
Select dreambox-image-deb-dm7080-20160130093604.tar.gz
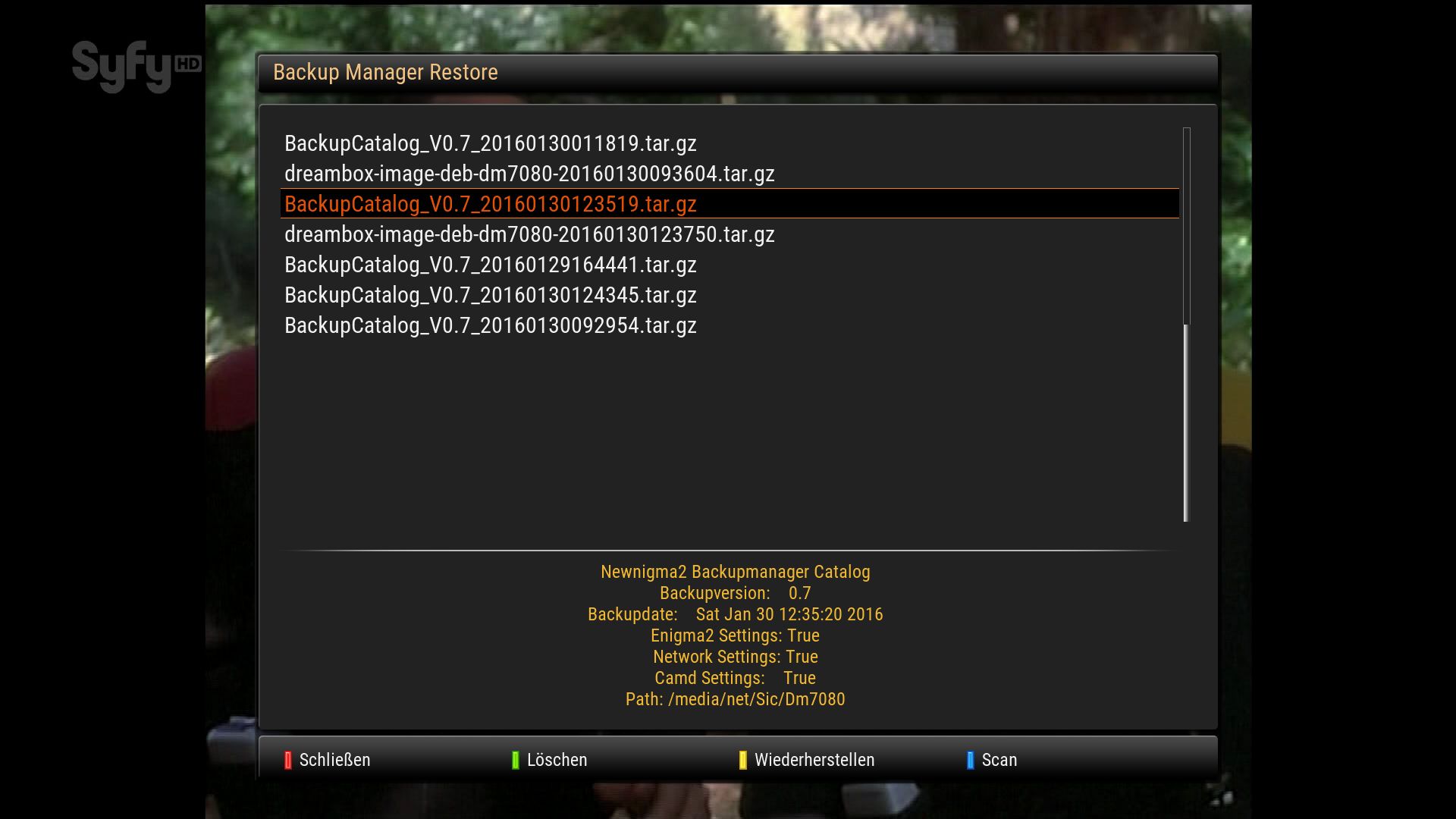tap(730, 174)
